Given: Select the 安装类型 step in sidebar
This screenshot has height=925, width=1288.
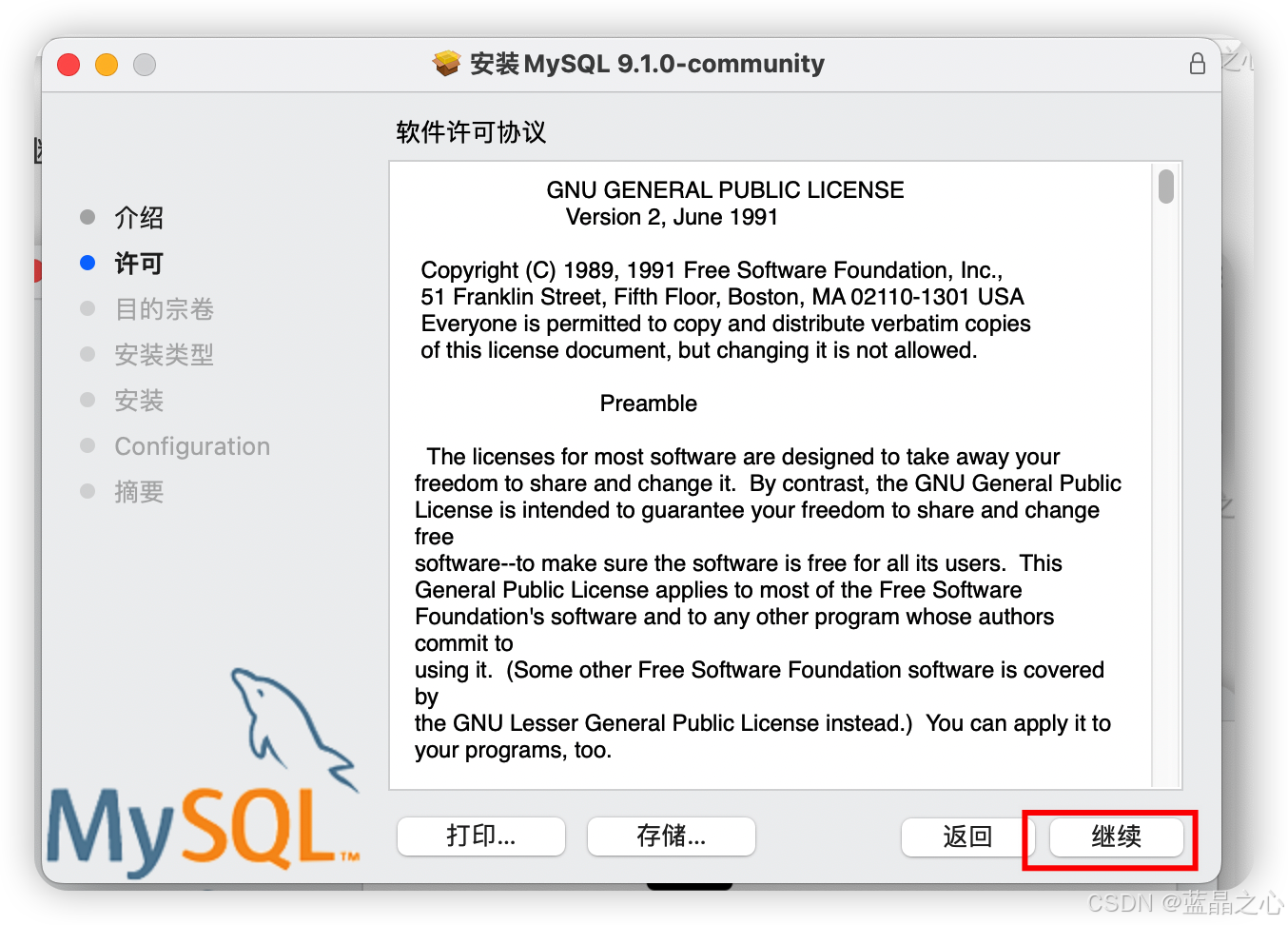Looking at the screenshot, I should click(164, 355).
